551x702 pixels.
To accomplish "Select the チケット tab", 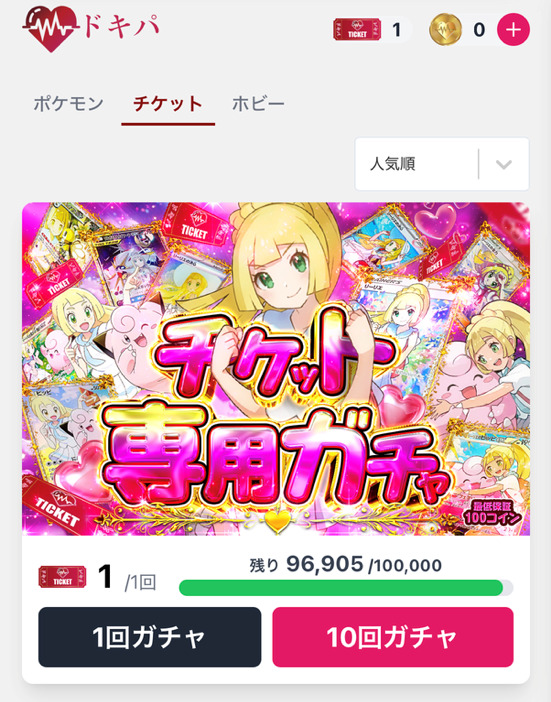I will click(x=168, y=104).
